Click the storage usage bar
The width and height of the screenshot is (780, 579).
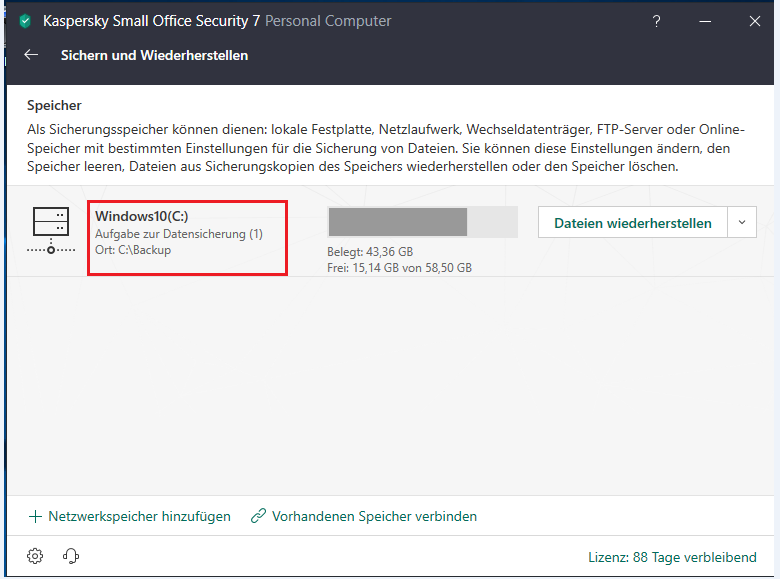(422, 222)
